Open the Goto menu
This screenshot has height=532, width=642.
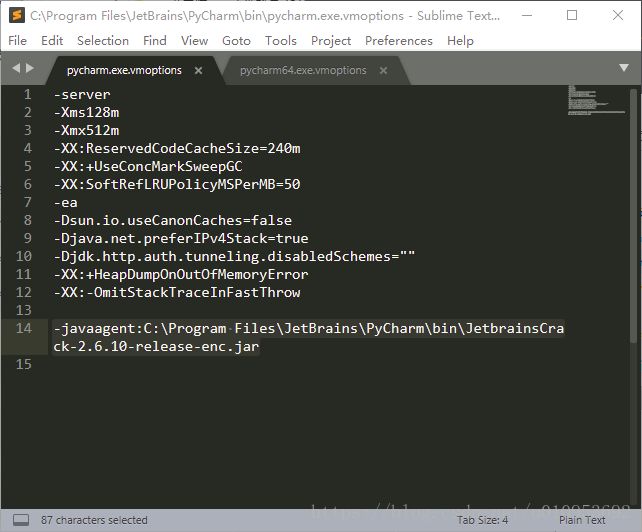pyautogui.click(x=236, y=41)
